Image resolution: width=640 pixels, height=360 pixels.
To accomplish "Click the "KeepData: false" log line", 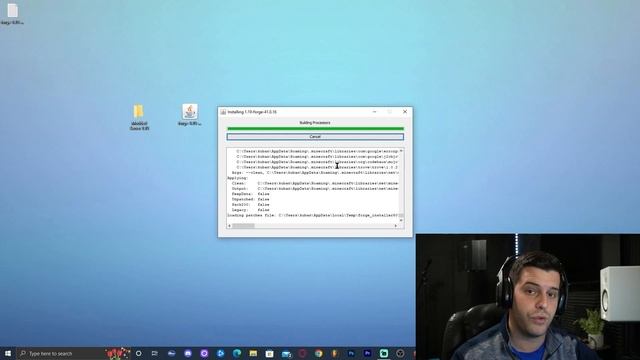I will tap(250, 194).
